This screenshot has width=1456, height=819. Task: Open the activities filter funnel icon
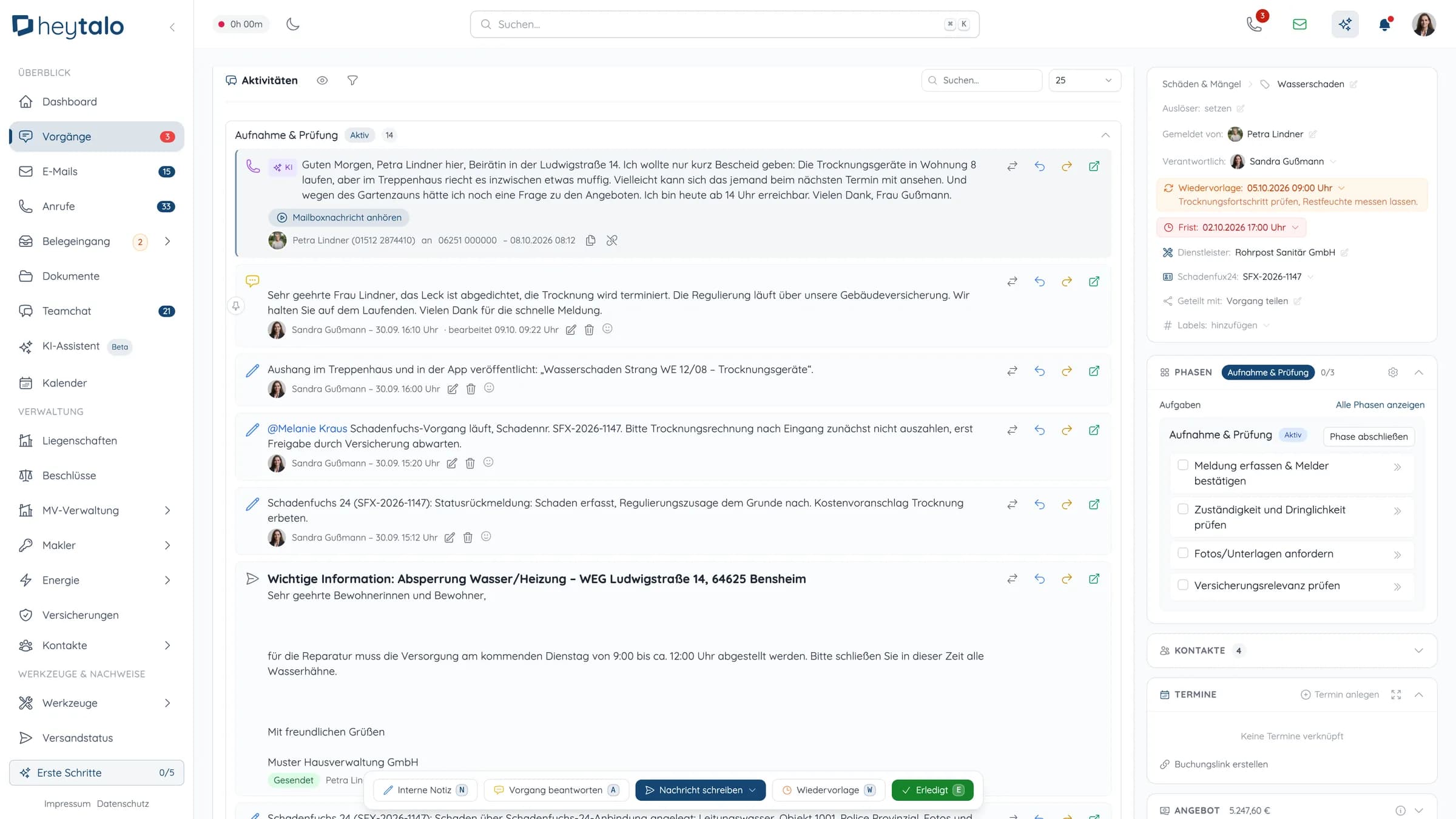point(352,80)
